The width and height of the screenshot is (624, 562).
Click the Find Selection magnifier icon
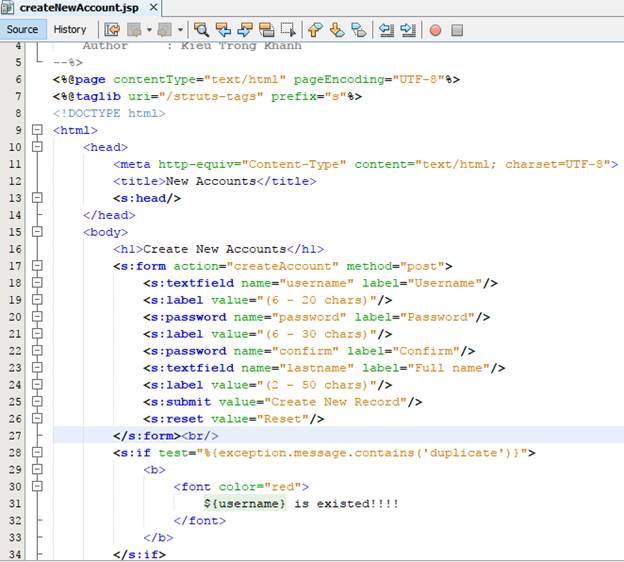click(201, 30)
